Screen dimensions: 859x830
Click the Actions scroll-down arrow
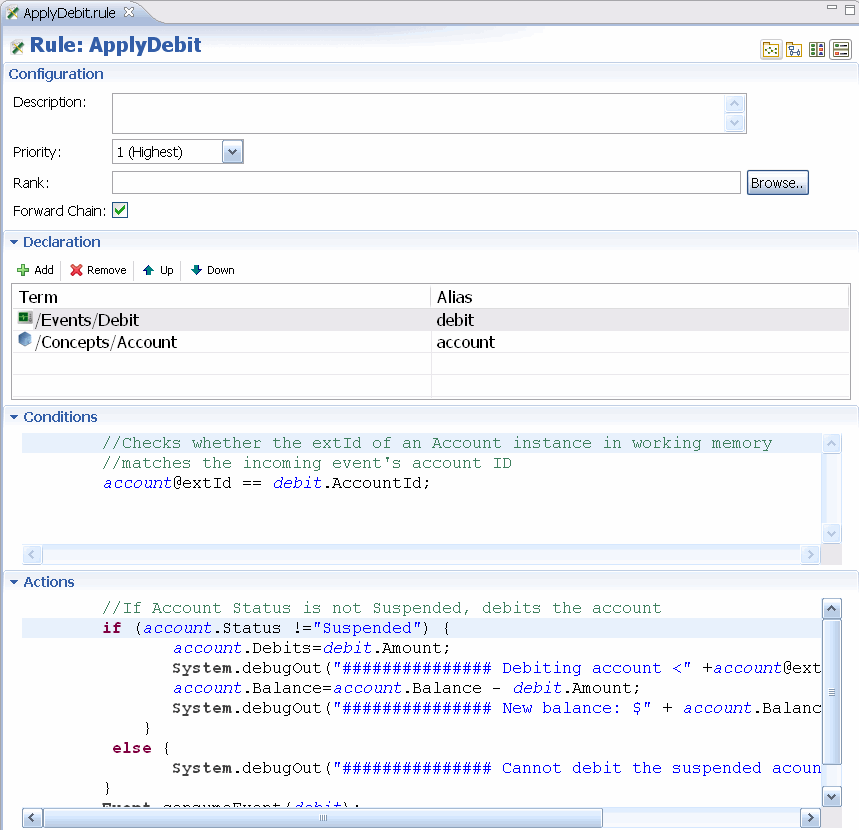click(x=831, y=796)
